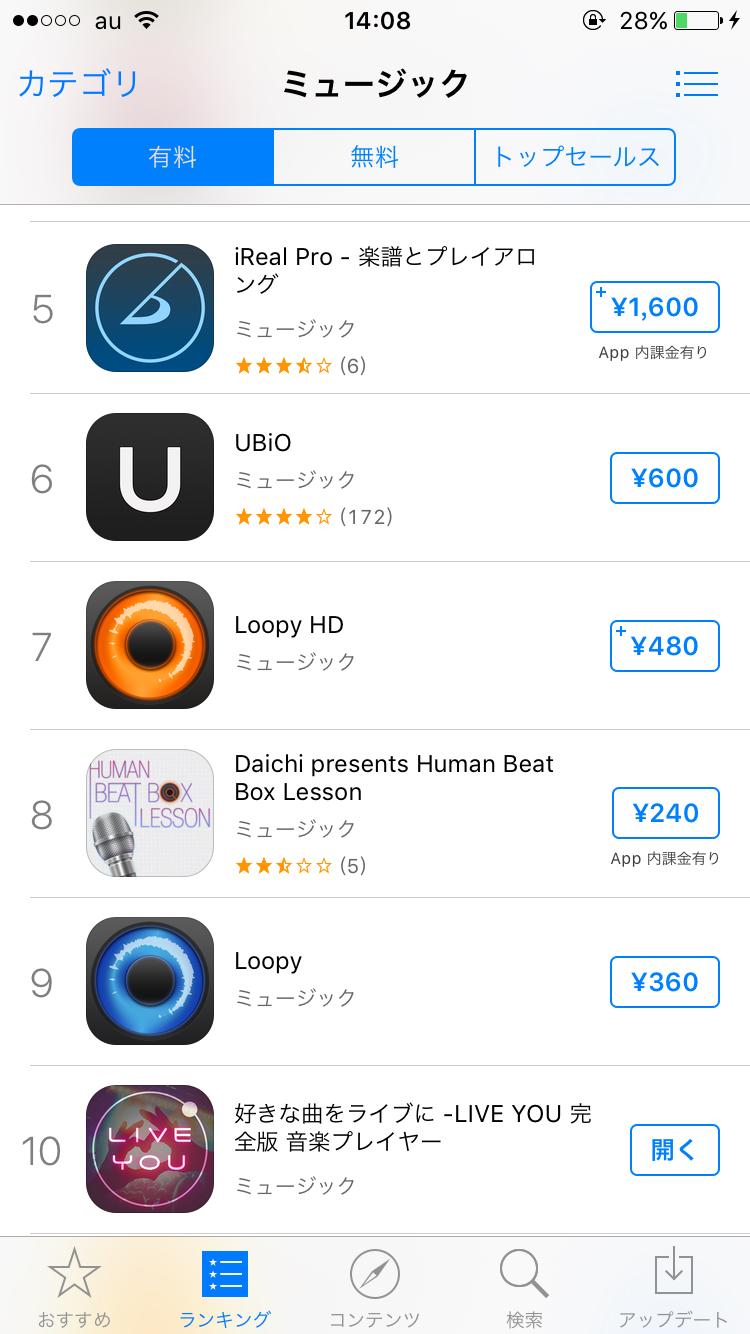Screen dimensions: 750x1334
Task: Buy UBiO for ¥600
Action: (x=665, y=478)
